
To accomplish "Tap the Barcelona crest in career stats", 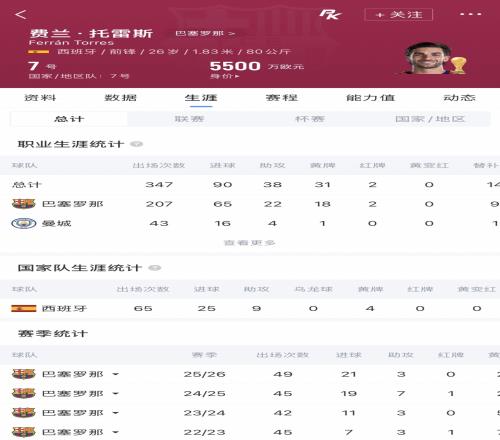I will tap(24, 204).
